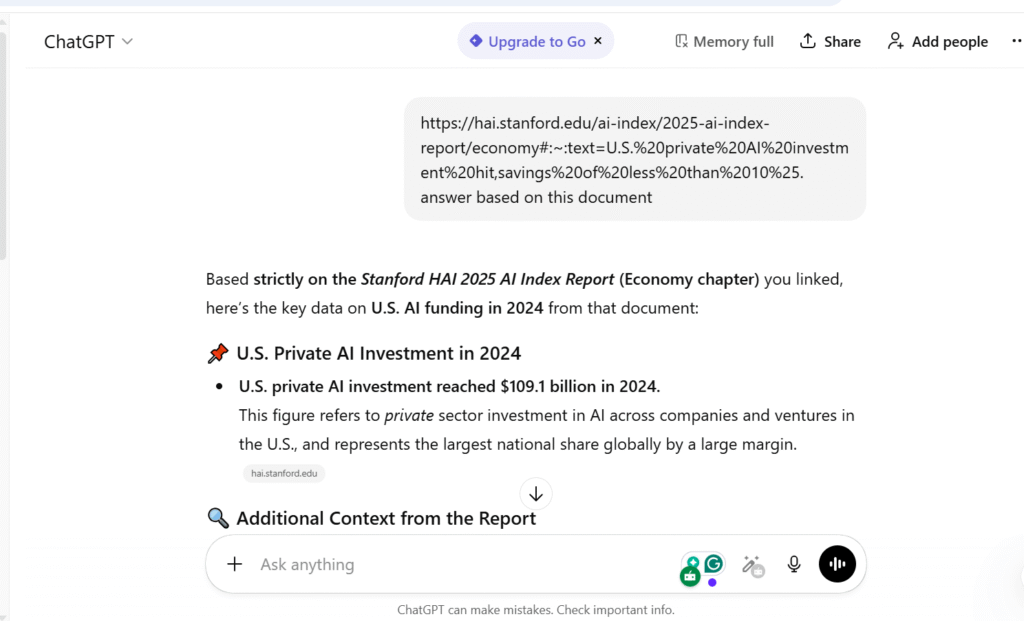This screenshot has width=1024, height=621.
Task: Open the Memory full notice
Action: tap(724, 42)
